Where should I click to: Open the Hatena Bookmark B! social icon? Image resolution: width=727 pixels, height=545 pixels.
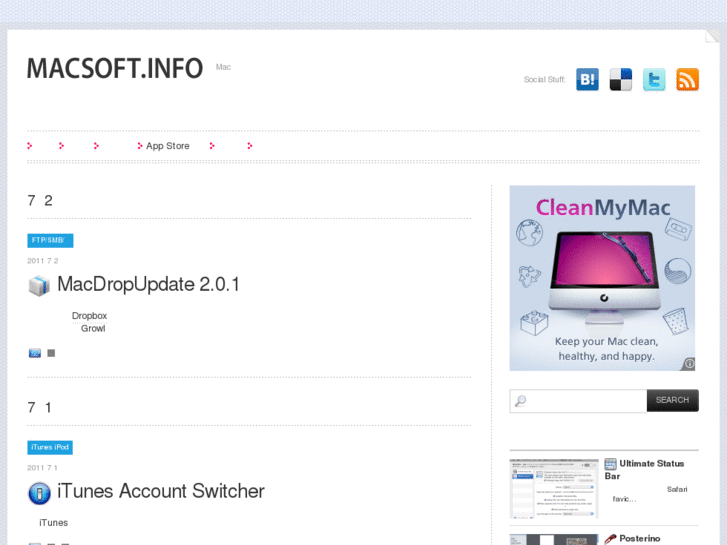point(587,79)
